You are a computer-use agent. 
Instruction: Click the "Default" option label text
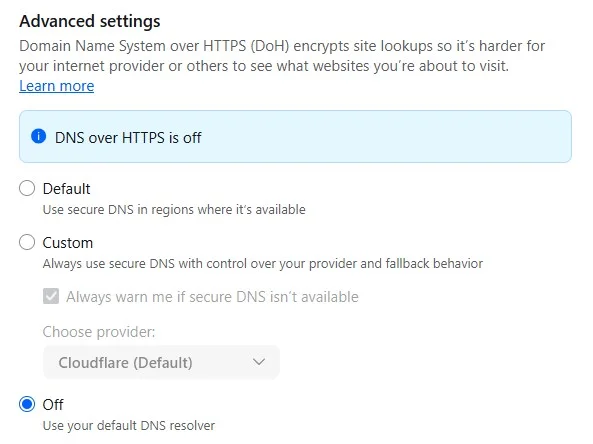(67, 188)
